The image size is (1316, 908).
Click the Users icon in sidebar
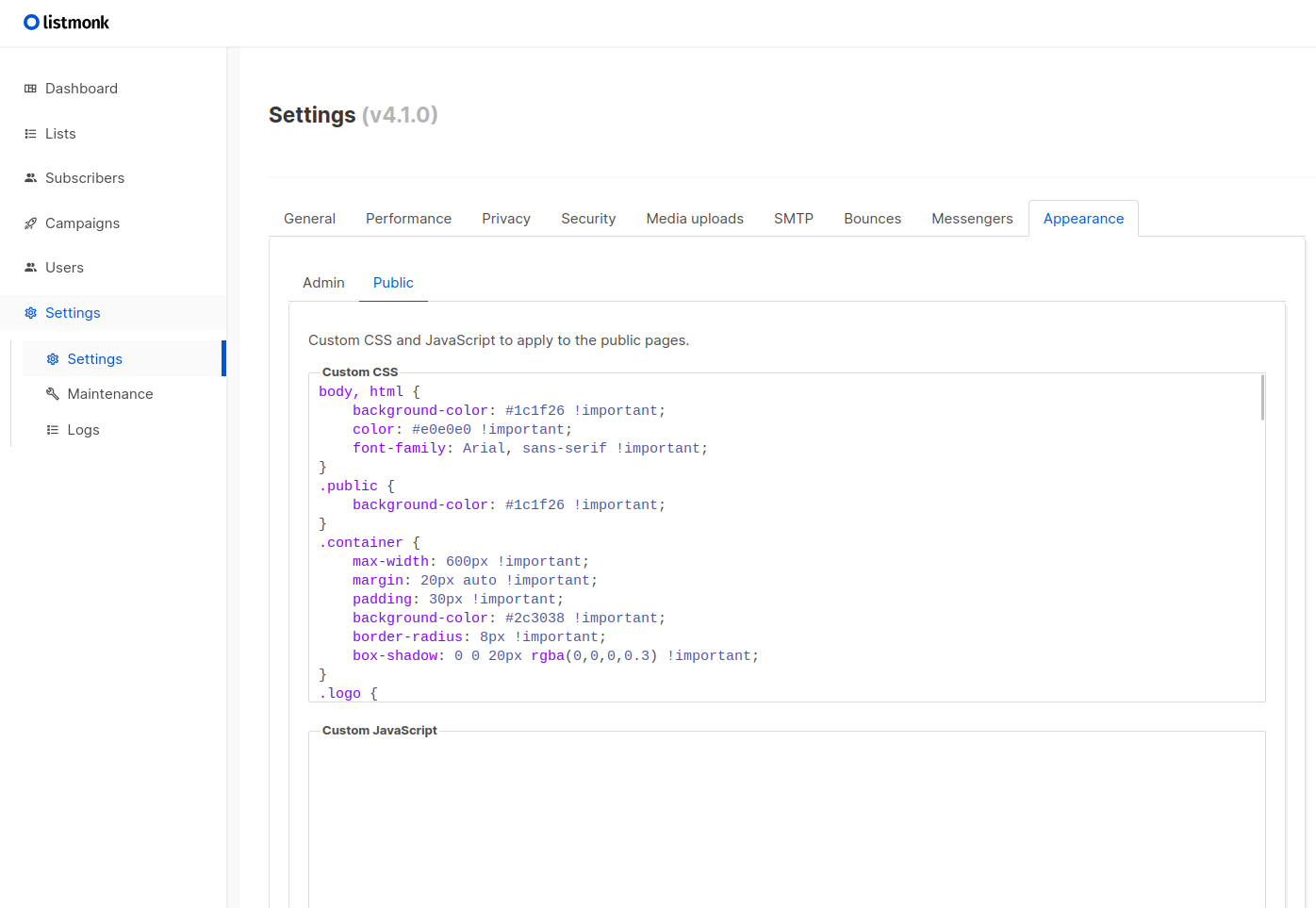(x=30, y=268)
